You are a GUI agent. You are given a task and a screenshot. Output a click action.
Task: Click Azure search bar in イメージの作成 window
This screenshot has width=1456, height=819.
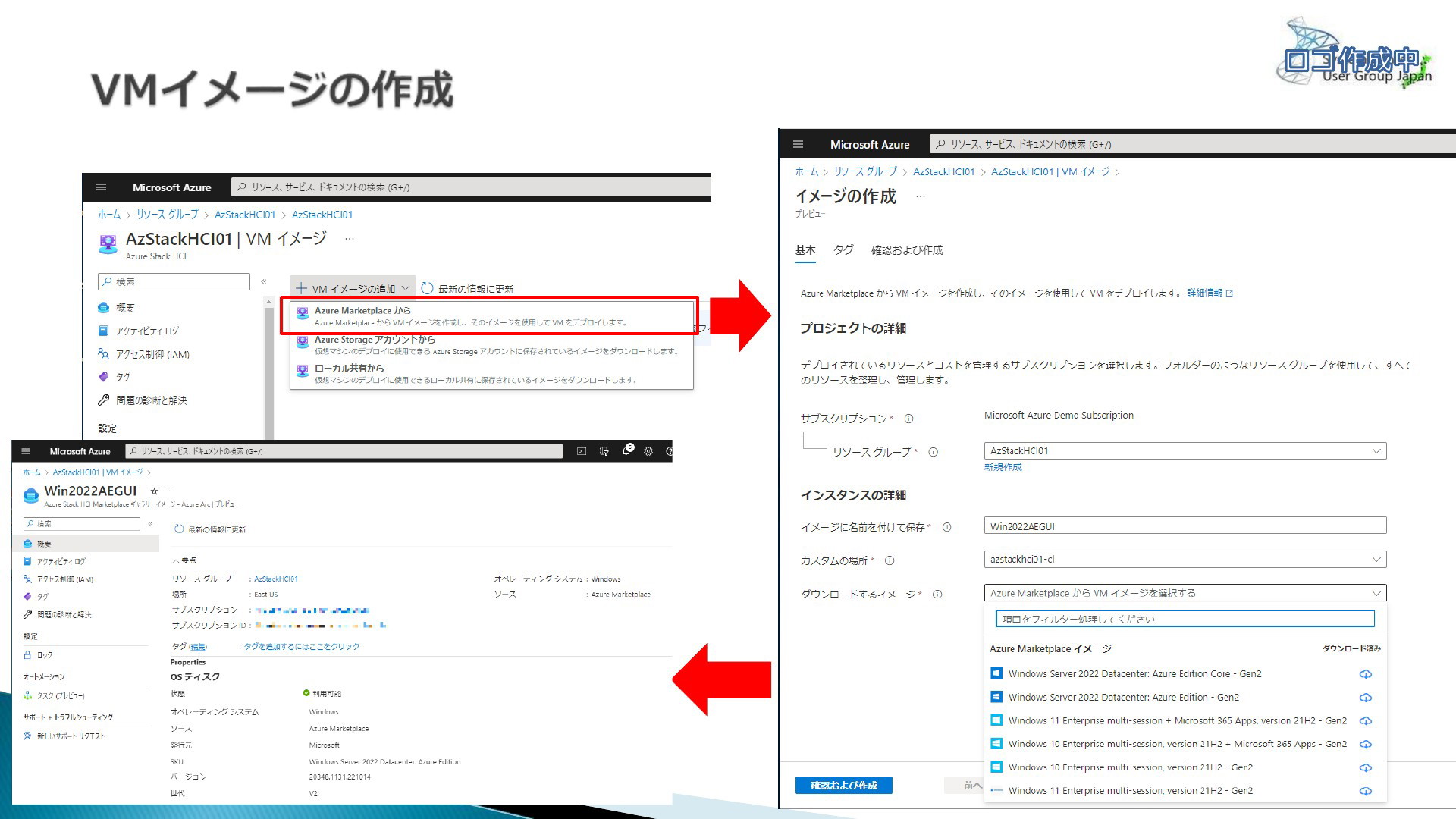tap(1193, 144)
